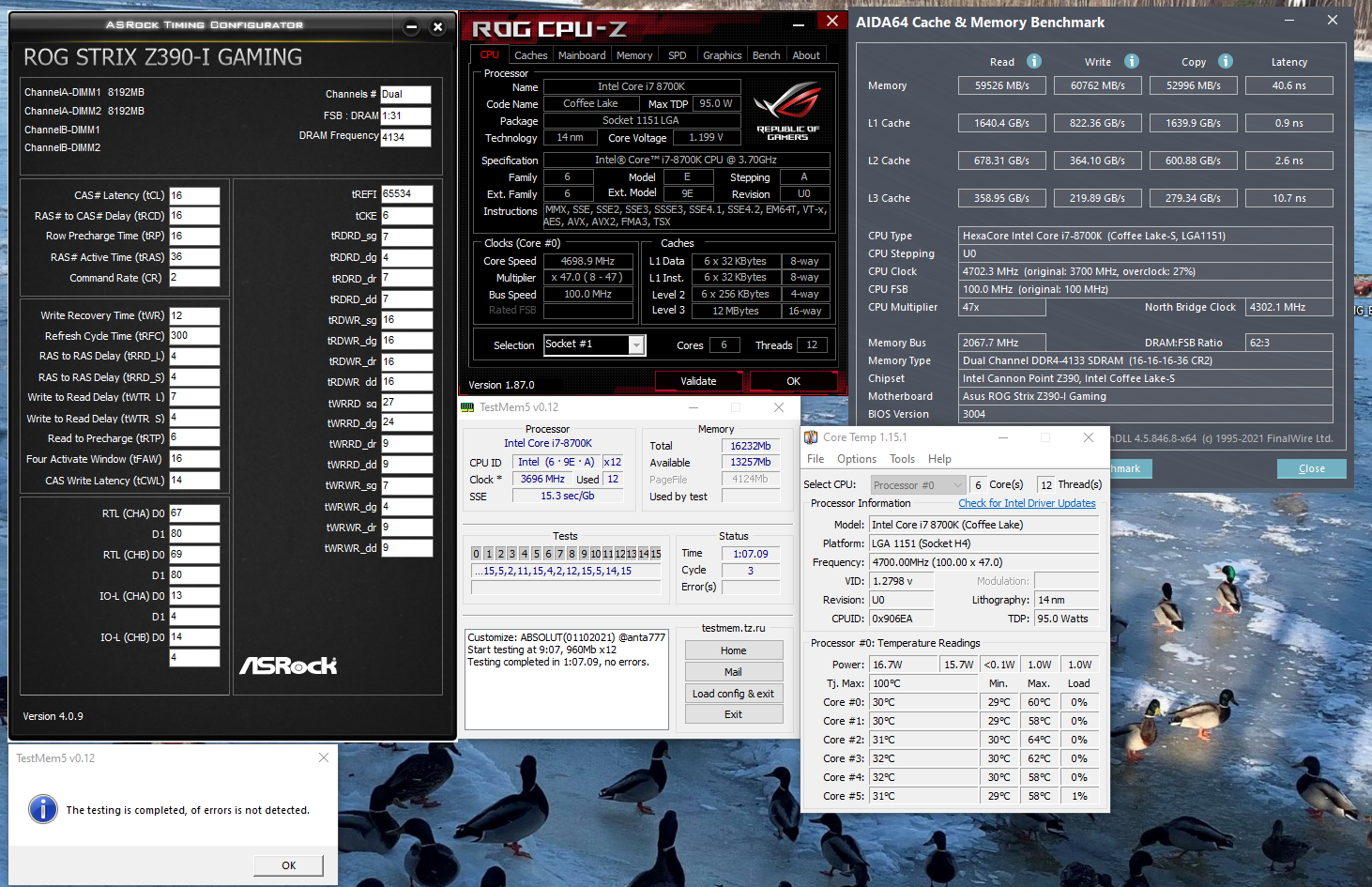
Task: Click the Frequency value 4700.00MHz in Core Temp
Action: [984, 562]
